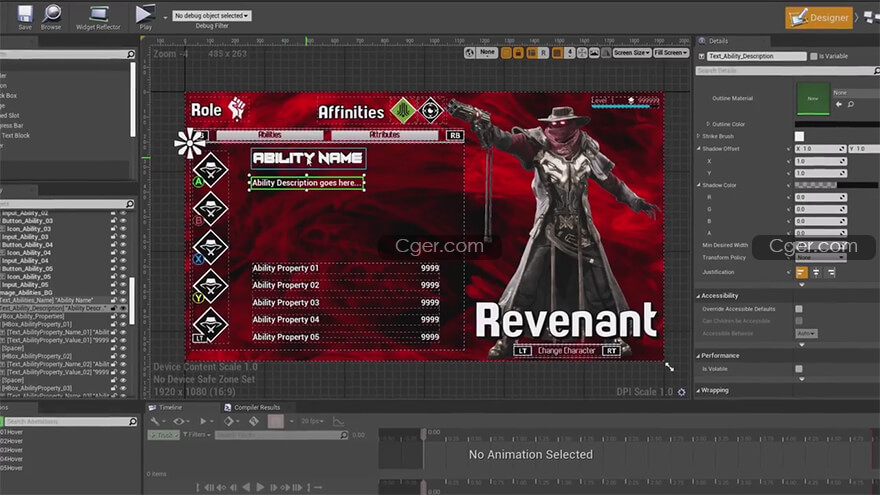Image resolution: width=880 pixels, height=495 pixels.
Task: Set justification to align left
Action: 801,273
